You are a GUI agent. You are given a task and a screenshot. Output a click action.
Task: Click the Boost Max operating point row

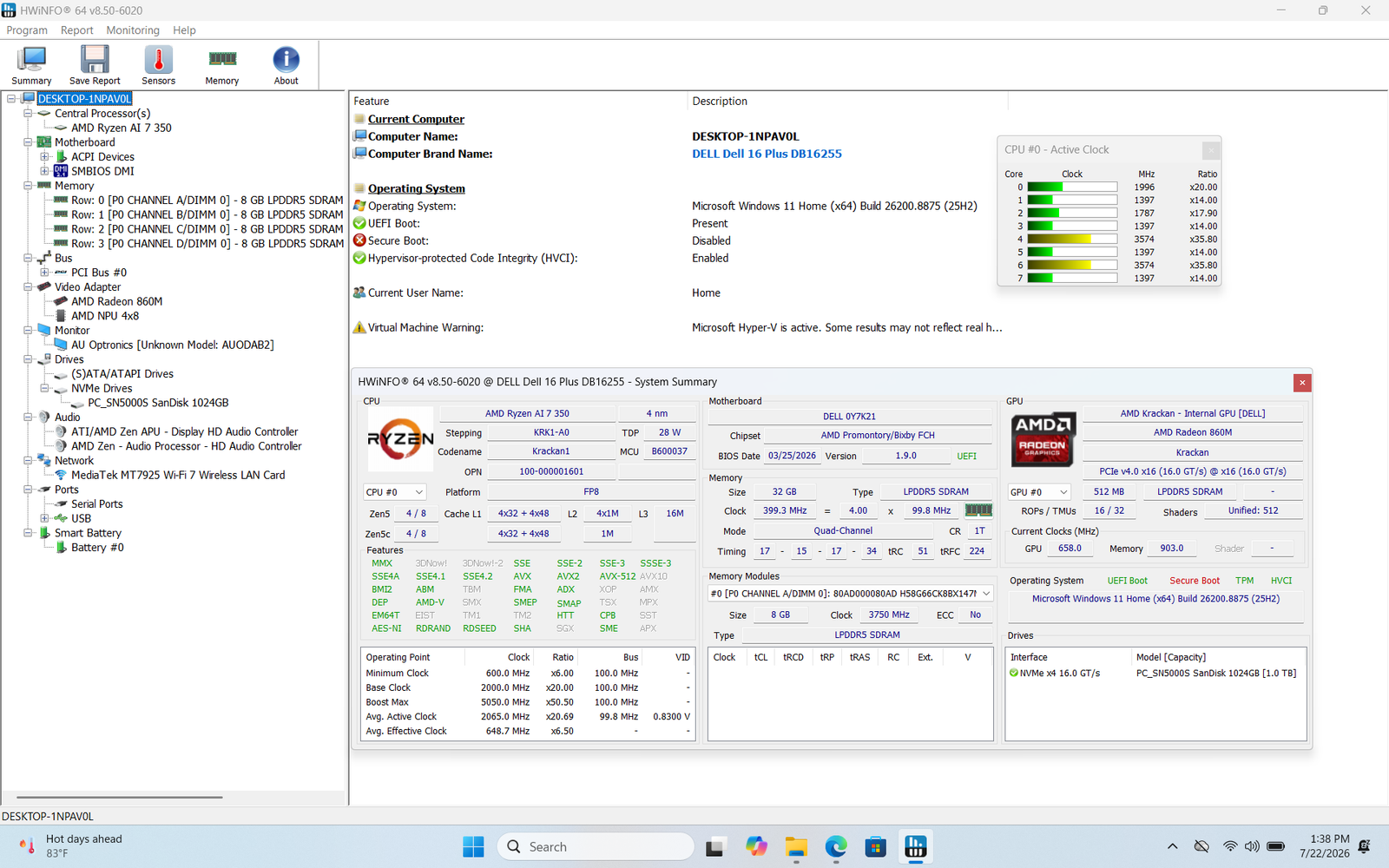(x=528, y=702)
